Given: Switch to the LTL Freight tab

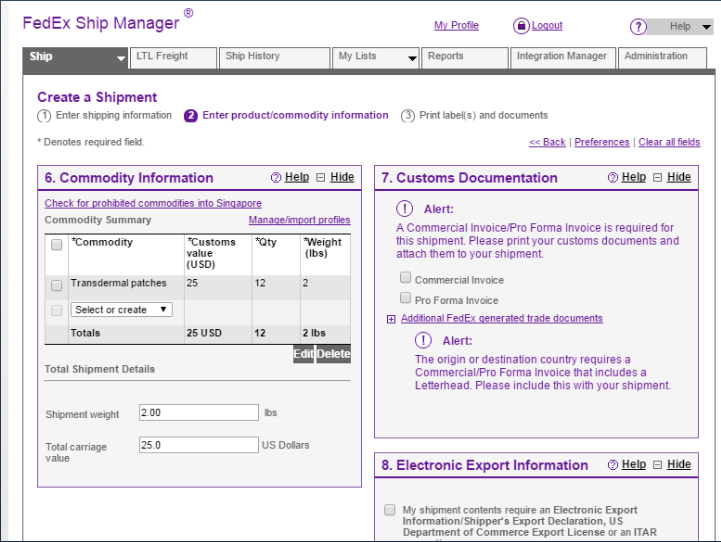Looking at the screenshot, I should coord(173,57).
